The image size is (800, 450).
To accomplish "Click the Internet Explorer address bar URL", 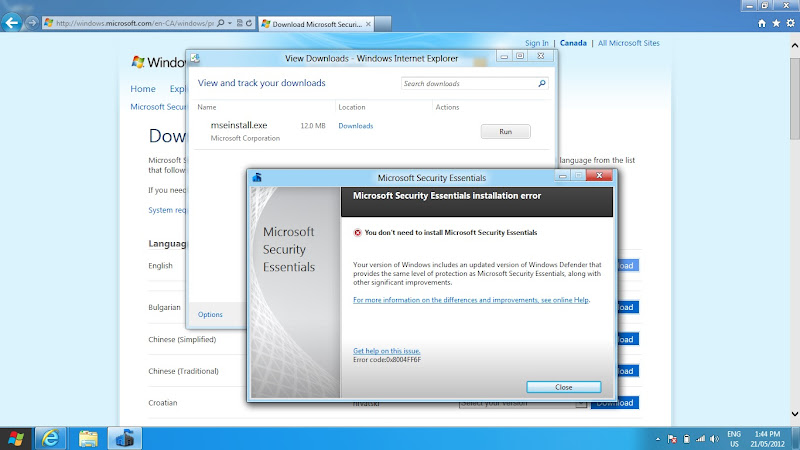I will tap(135, 23).
